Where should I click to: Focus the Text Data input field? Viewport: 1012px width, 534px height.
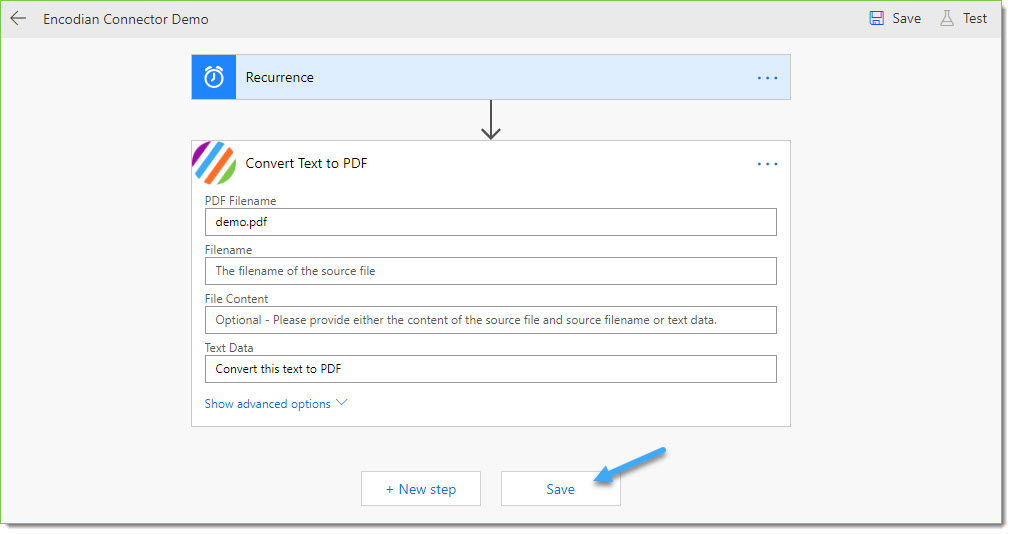click(x=491, y=369)
